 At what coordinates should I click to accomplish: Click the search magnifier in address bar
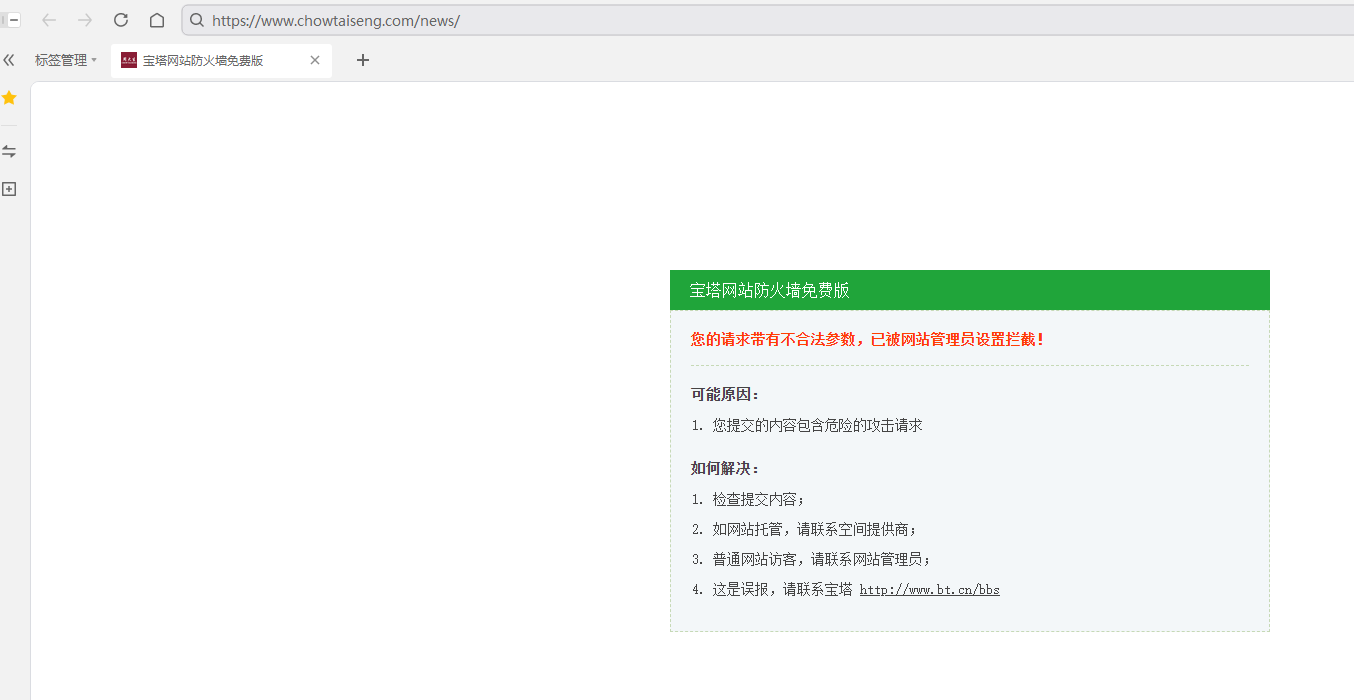197,20
